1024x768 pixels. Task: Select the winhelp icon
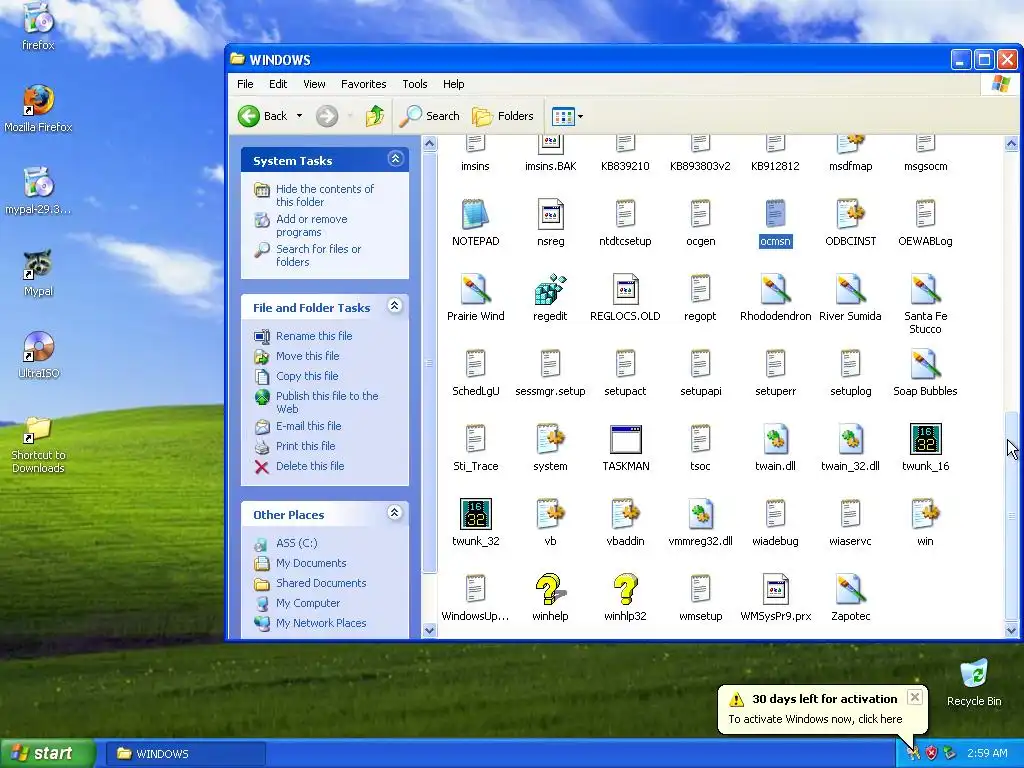coord(550,589)
